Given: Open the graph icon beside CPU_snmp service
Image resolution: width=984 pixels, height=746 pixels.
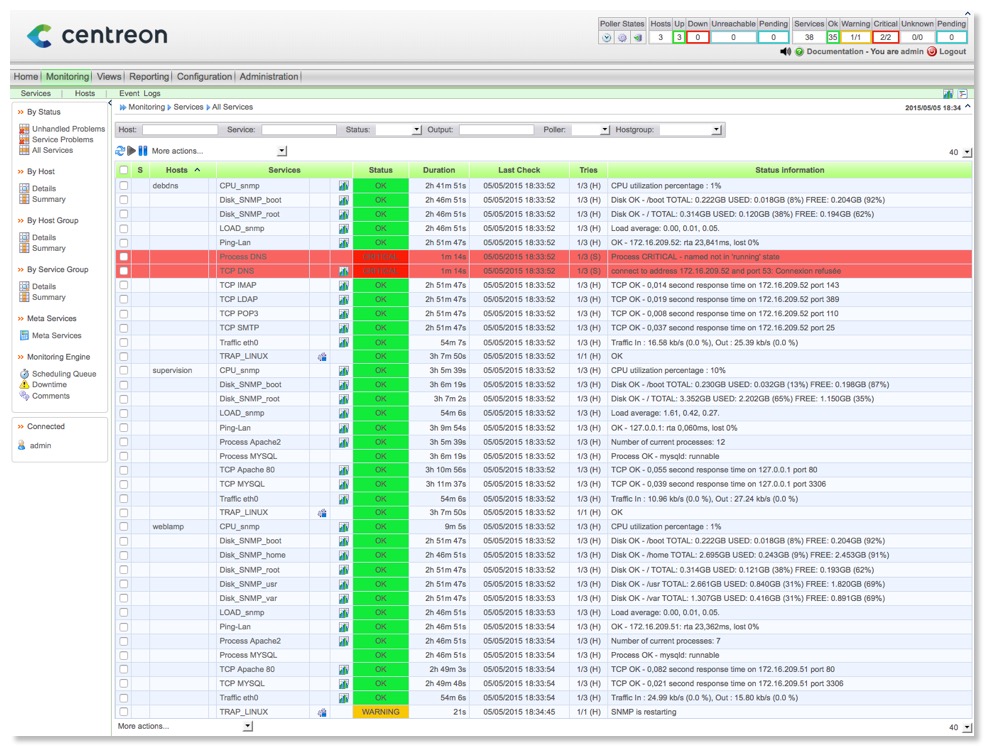Looking at the screenshot, I should tap(342, 186).
